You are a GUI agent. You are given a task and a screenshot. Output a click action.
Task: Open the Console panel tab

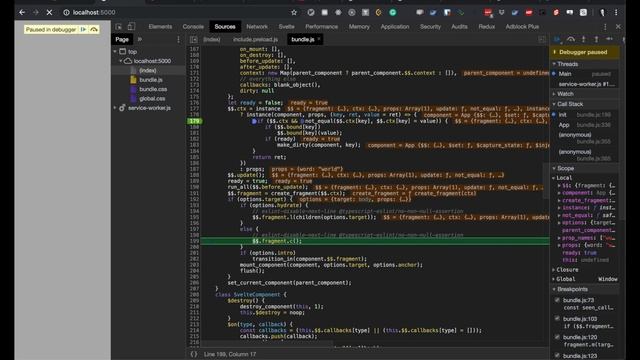tap(193, 27)
